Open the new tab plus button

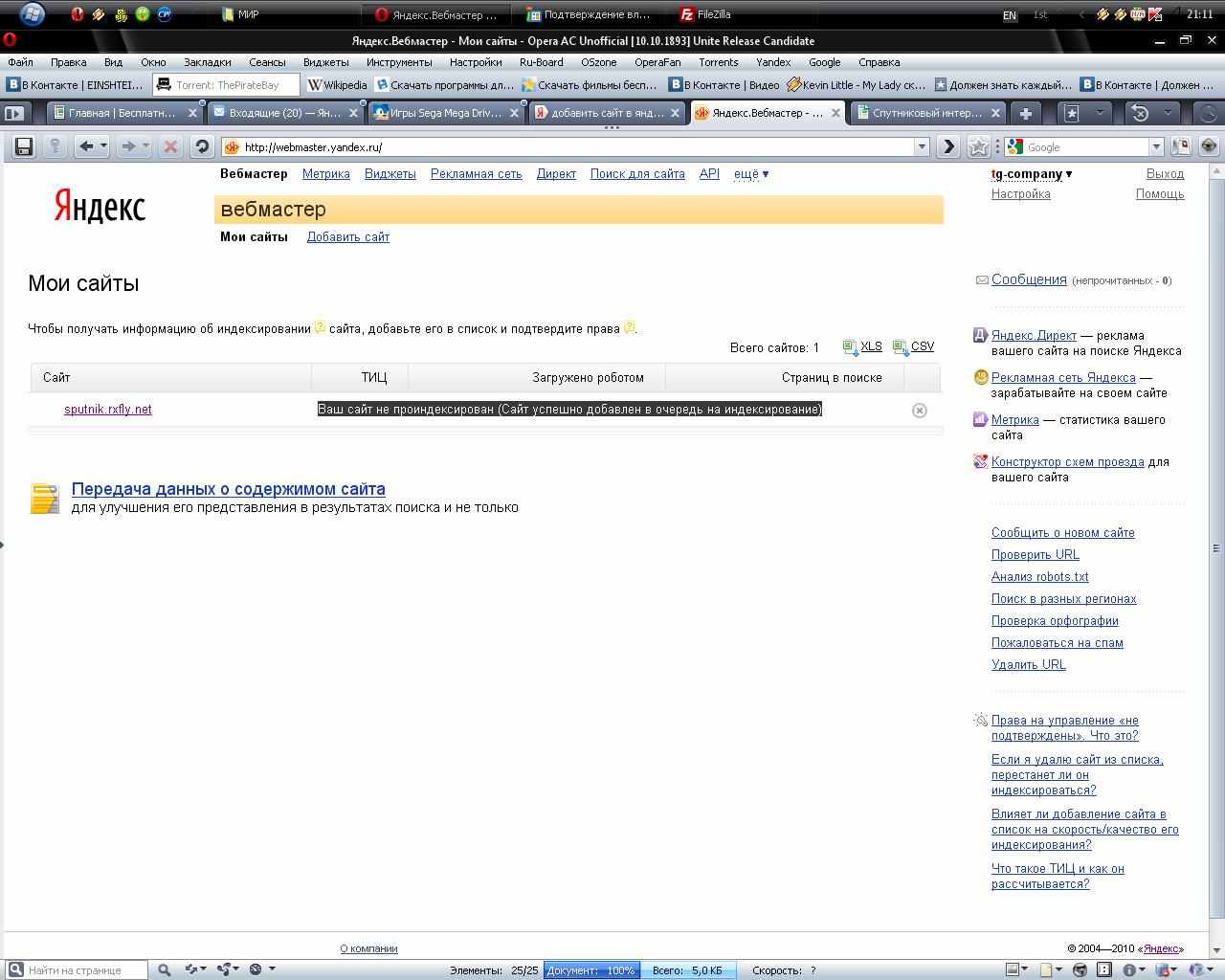[1025, 113]
